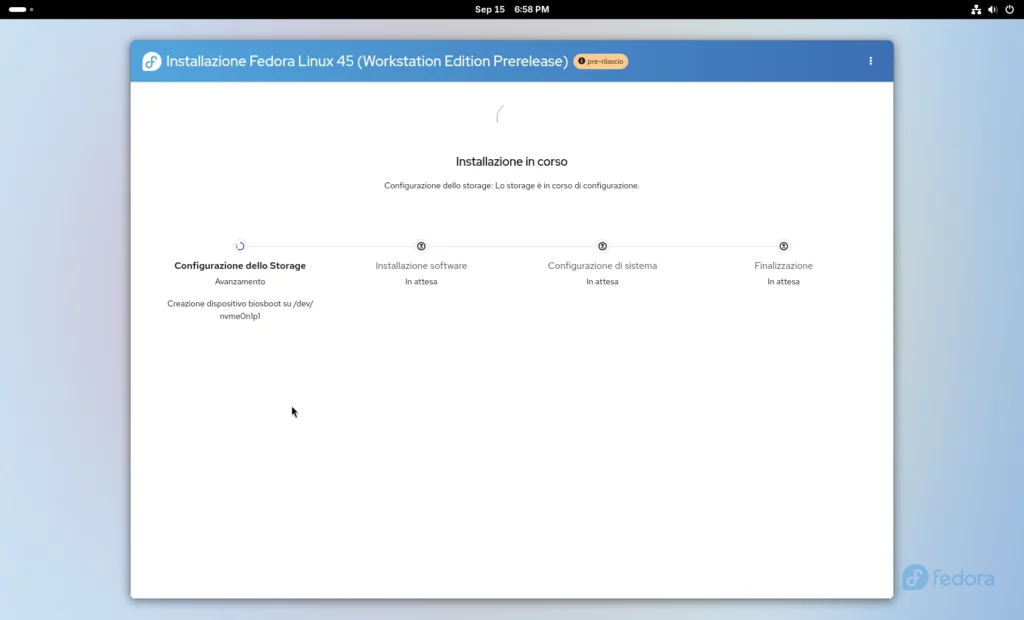Click the Avanzamento status text
The width and height of the screenshot is (1024, 620).
(240, 282)
